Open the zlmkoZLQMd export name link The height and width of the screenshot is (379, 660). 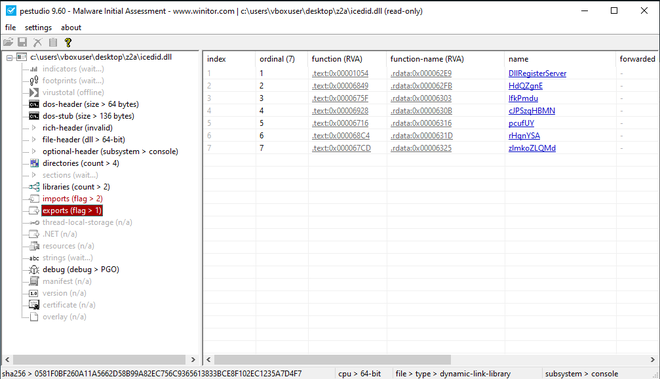532,148
